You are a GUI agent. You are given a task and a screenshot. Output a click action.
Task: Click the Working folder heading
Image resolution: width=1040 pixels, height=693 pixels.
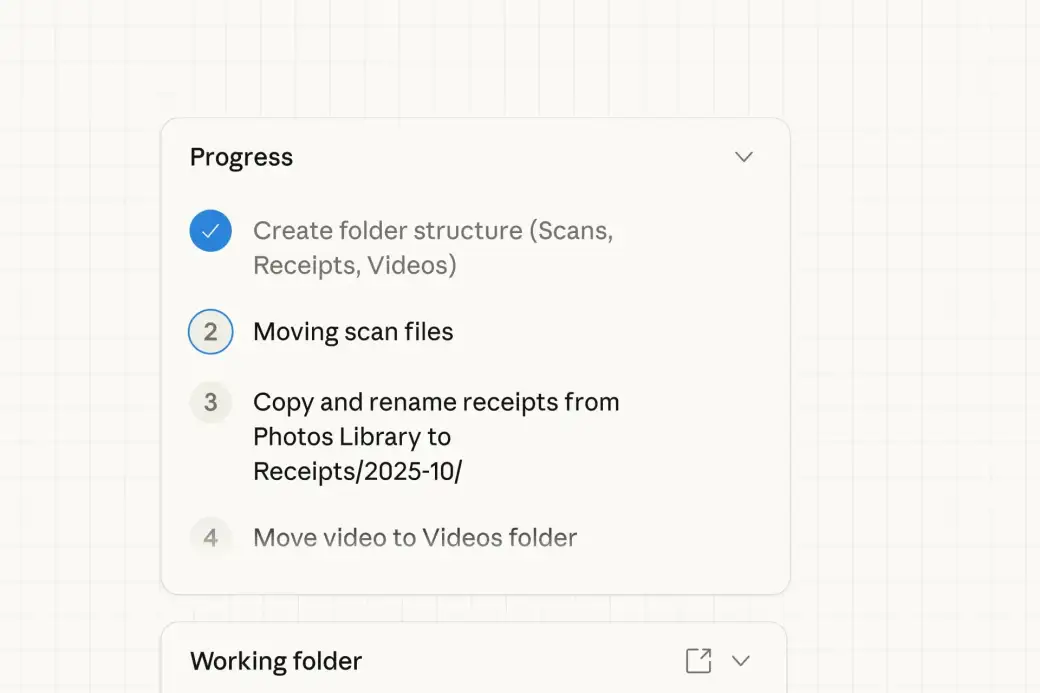[276, 661]
